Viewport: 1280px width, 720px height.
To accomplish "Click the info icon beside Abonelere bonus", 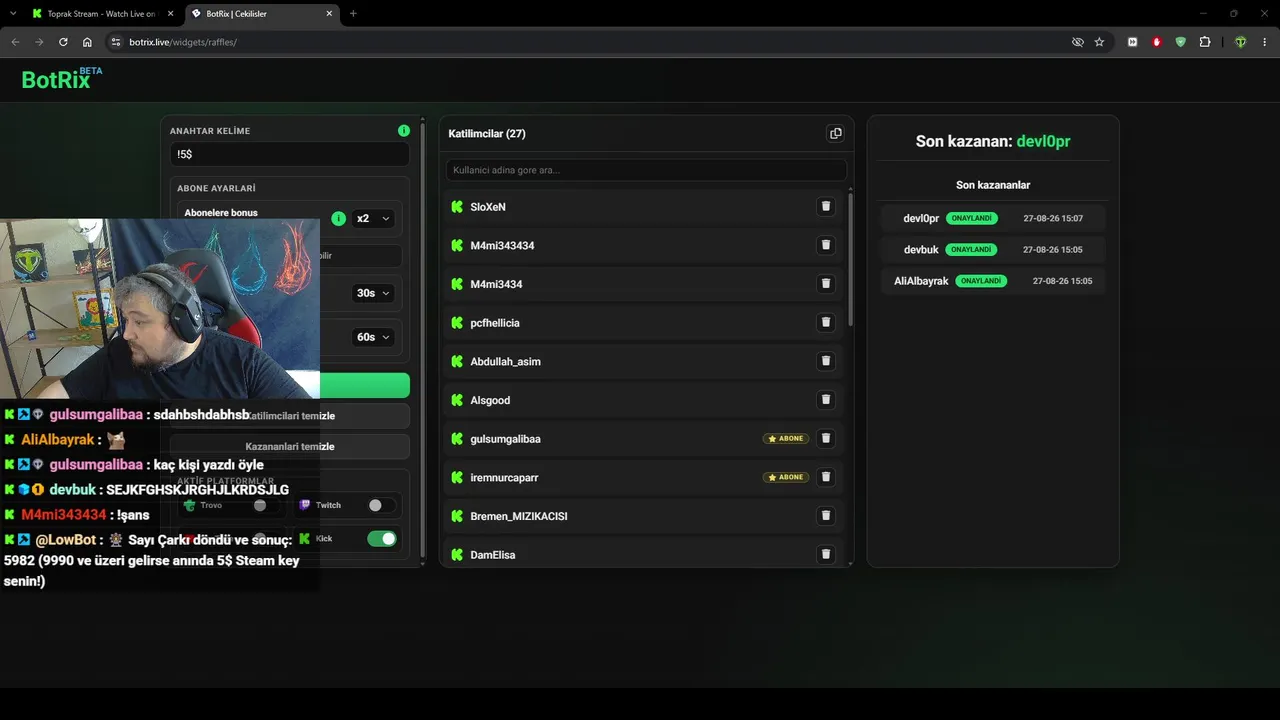I will tap(339, 218).
